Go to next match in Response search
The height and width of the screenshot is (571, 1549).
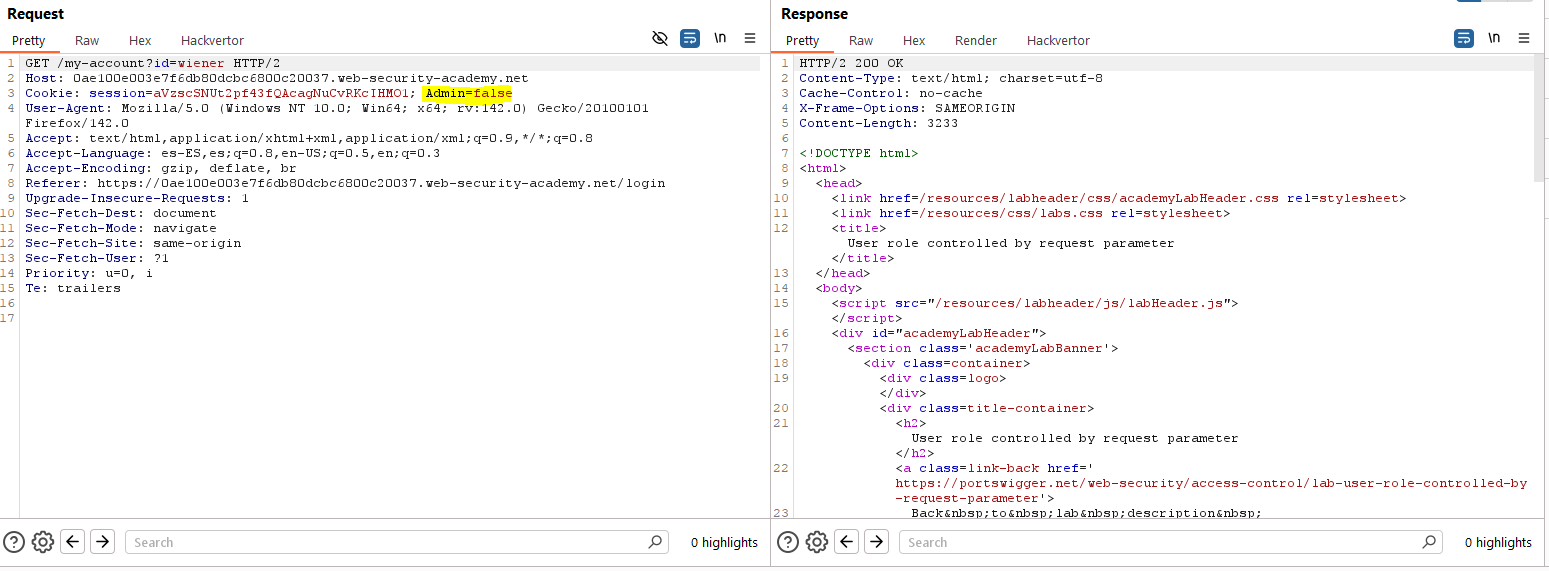click(x=876, y=542)
